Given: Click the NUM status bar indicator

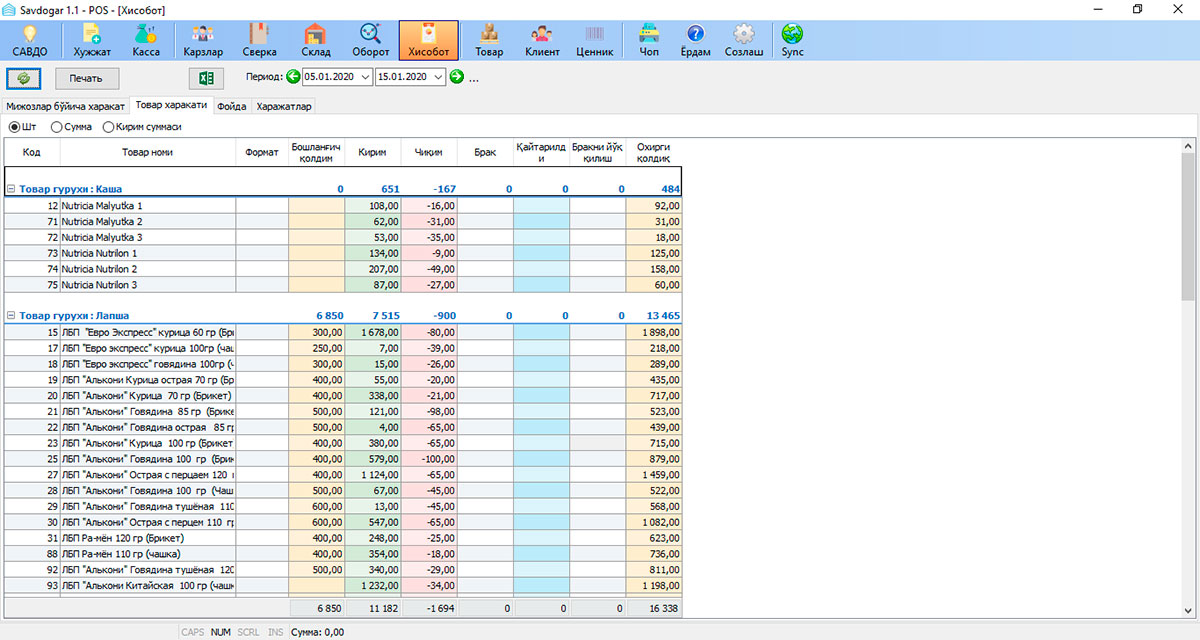Looking at the screenshot, I should pyautogui.click(x=221, y=632).
